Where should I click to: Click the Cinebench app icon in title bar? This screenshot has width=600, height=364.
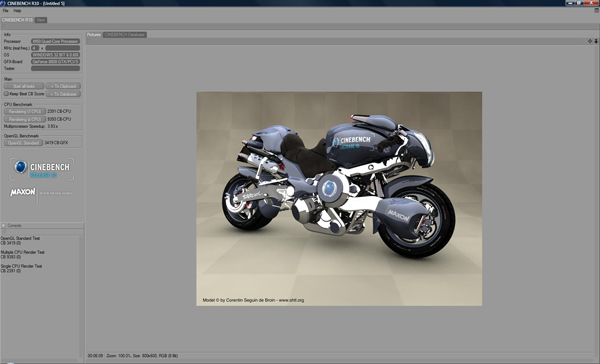(3, 3)
